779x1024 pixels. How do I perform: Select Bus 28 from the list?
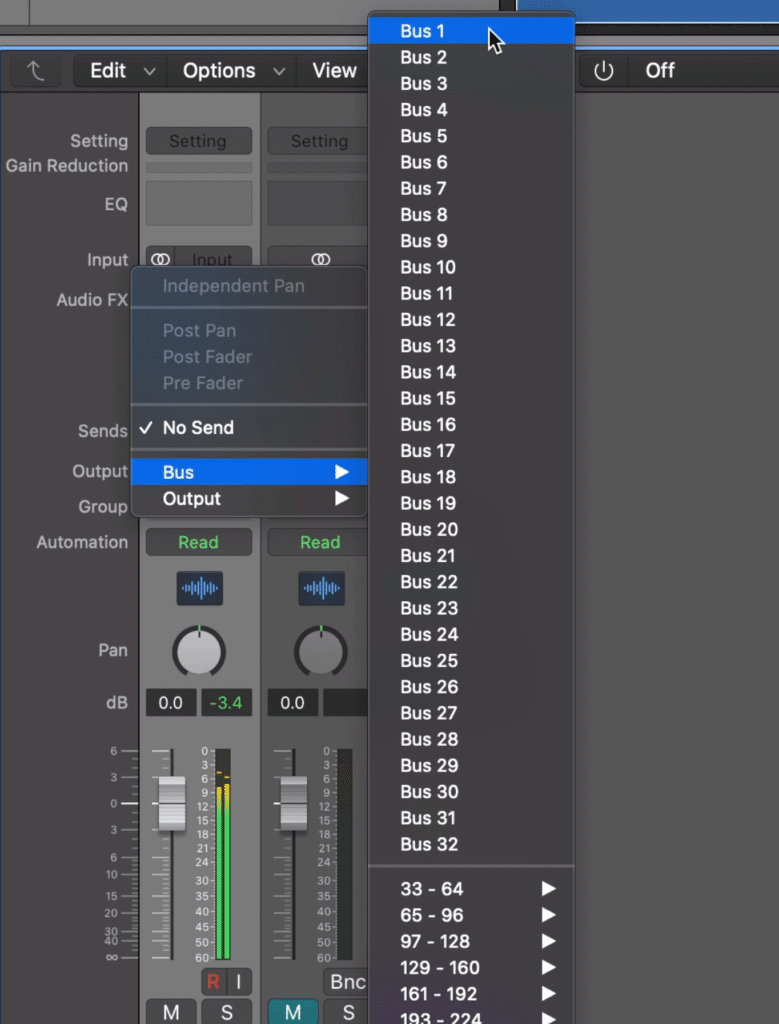[471, 739]
